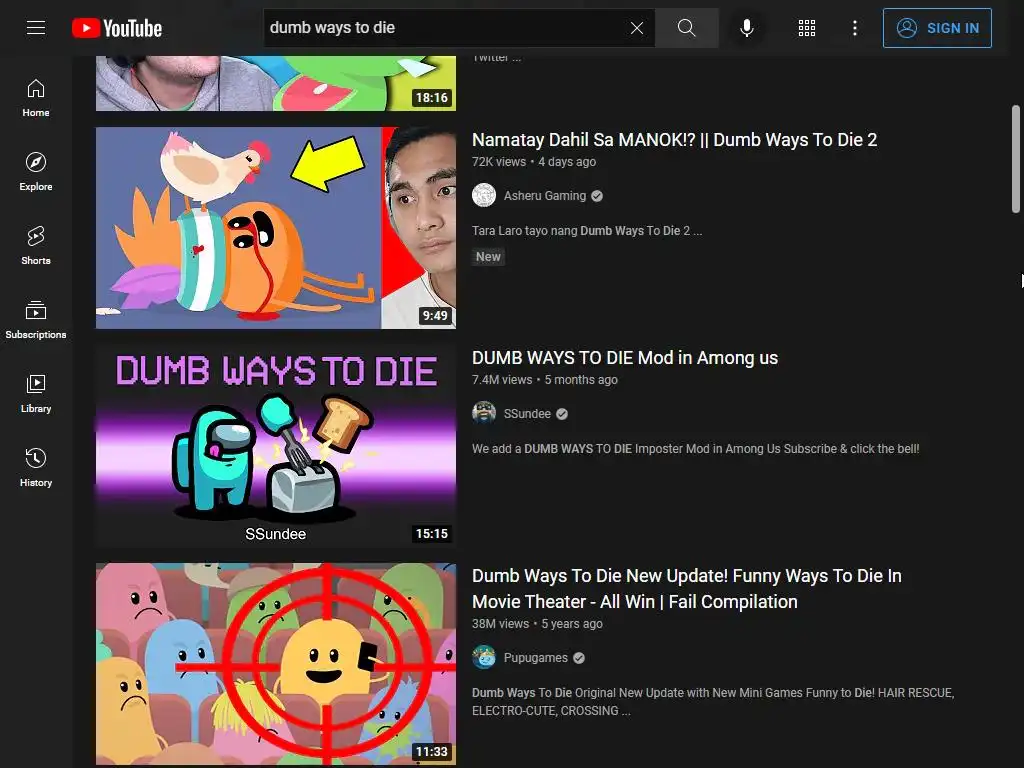Click verified badge next to SSundee
Screen dimensions: 1024x768
tap(562, 414)
